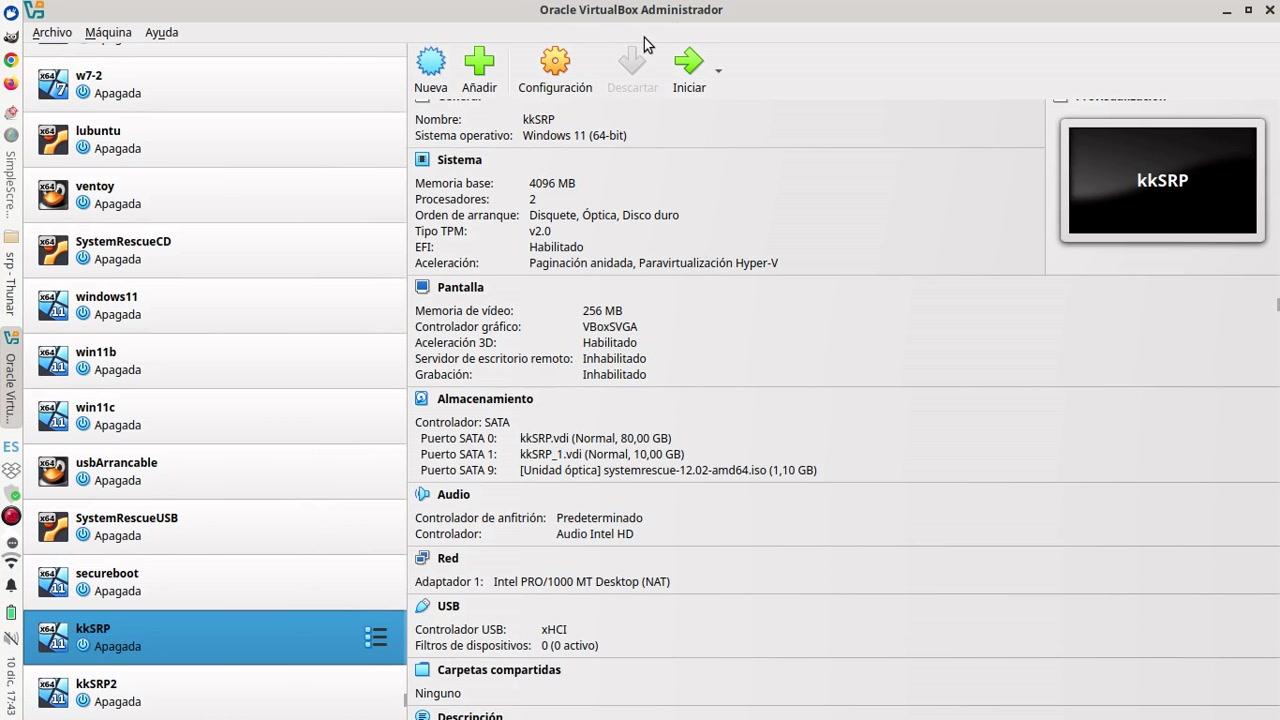Image resolution: width=1280 pixels, height=720 pixels.
Task: Click the Red network icon
Action: 422,559
